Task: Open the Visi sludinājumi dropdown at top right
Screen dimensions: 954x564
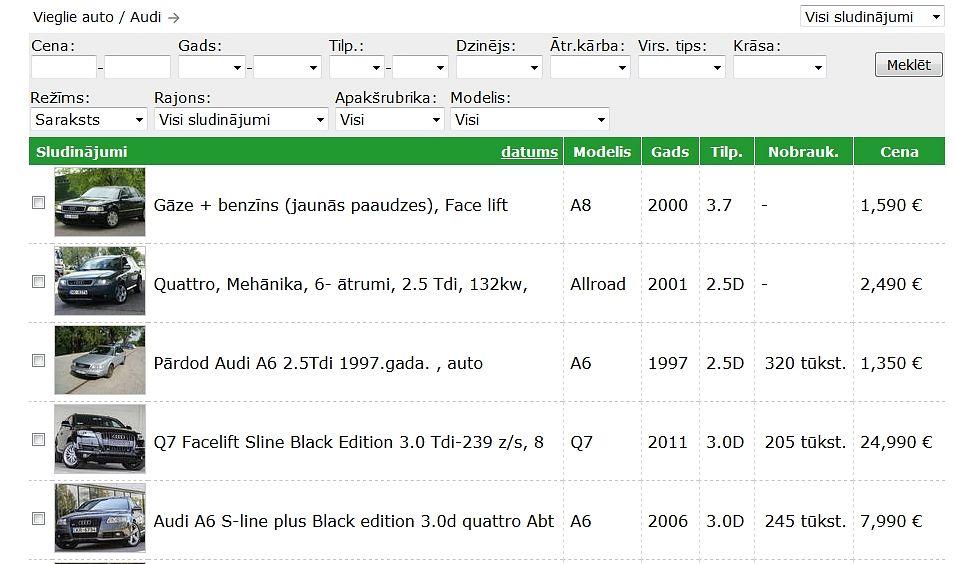Action: point(872,16)
